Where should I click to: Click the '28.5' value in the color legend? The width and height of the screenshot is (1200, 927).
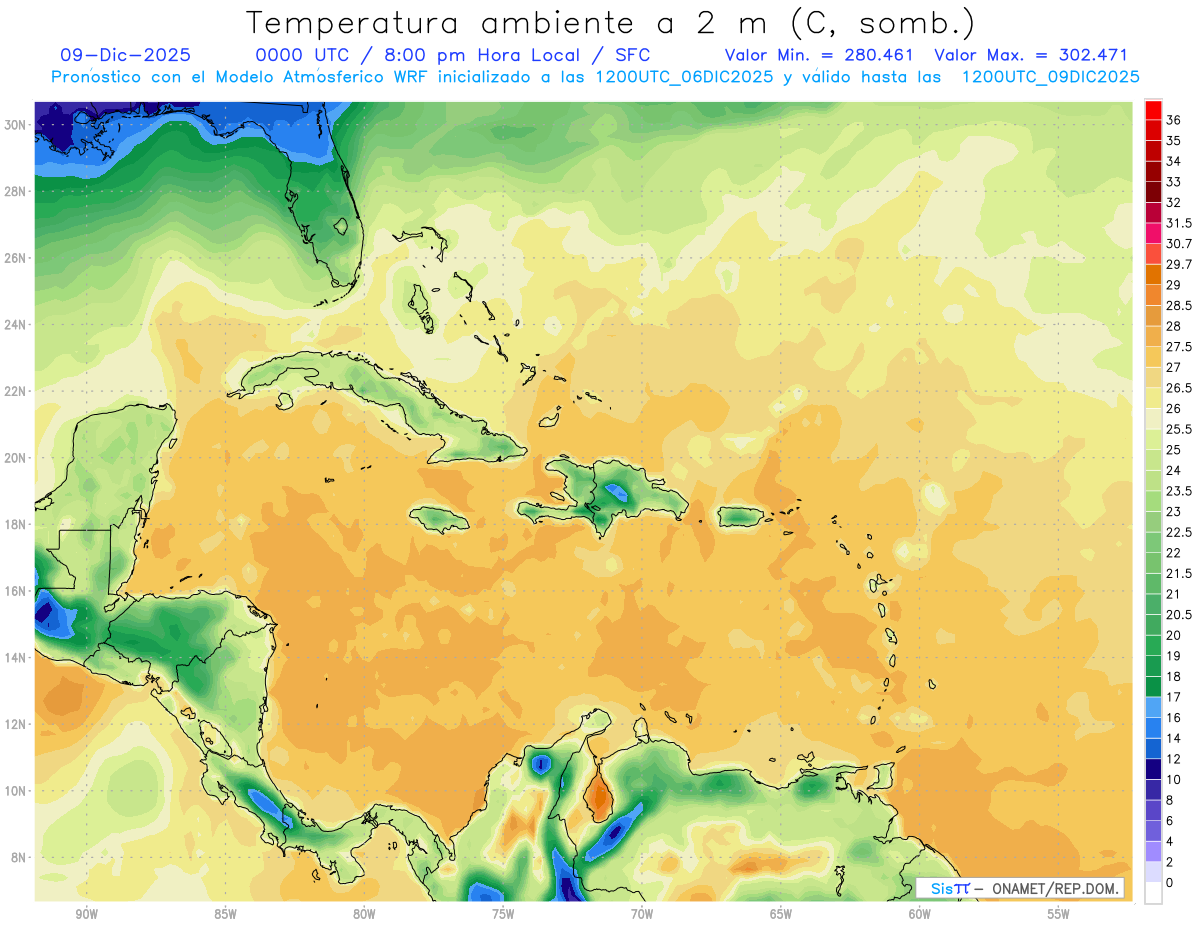1179,305
